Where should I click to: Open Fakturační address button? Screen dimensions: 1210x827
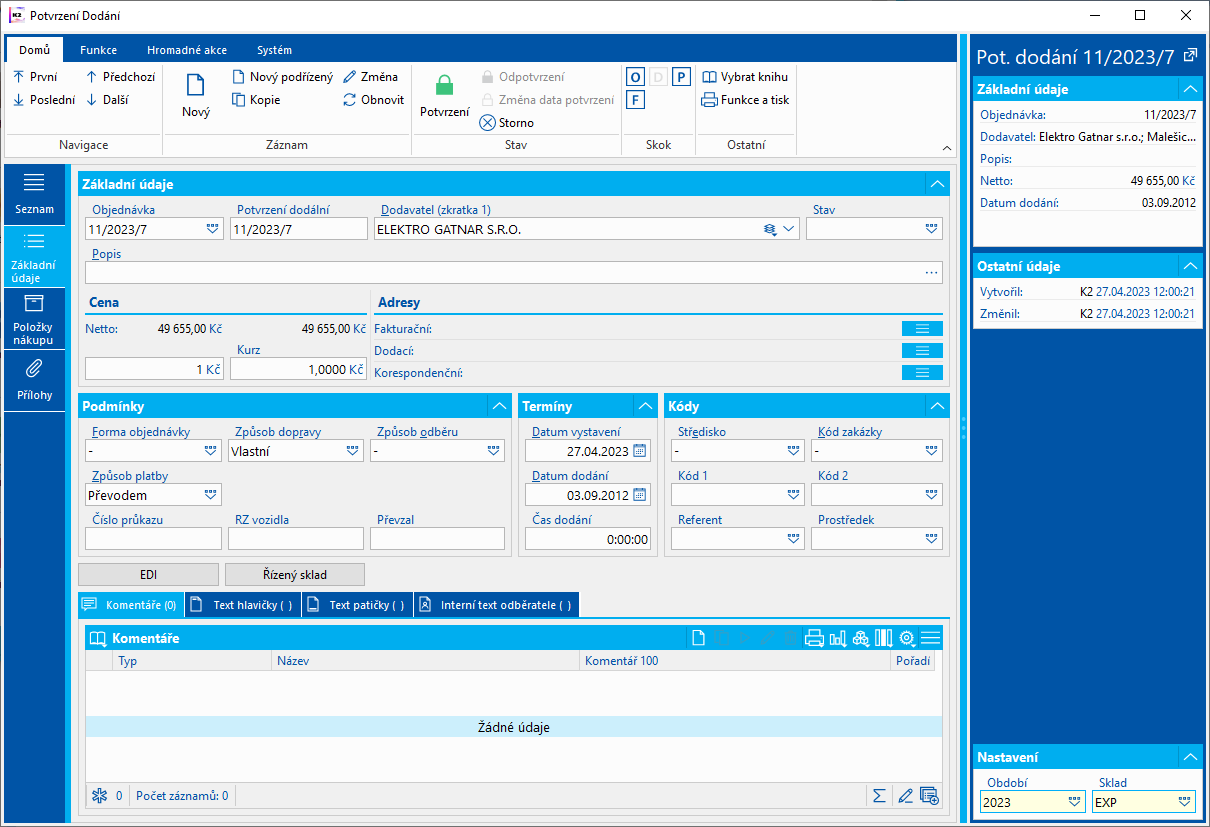coord(922,329)
